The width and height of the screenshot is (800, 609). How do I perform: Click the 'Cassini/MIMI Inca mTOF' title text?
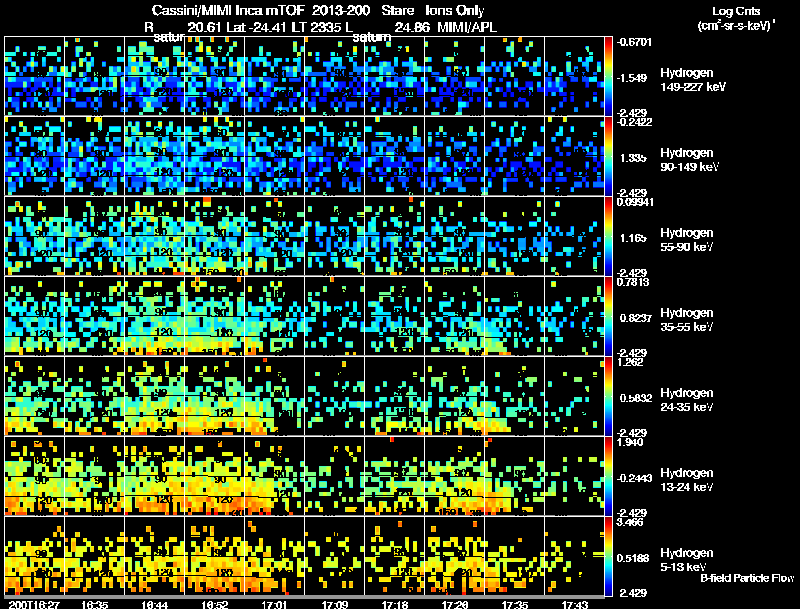pyautogui.click(x=228, y=11)
